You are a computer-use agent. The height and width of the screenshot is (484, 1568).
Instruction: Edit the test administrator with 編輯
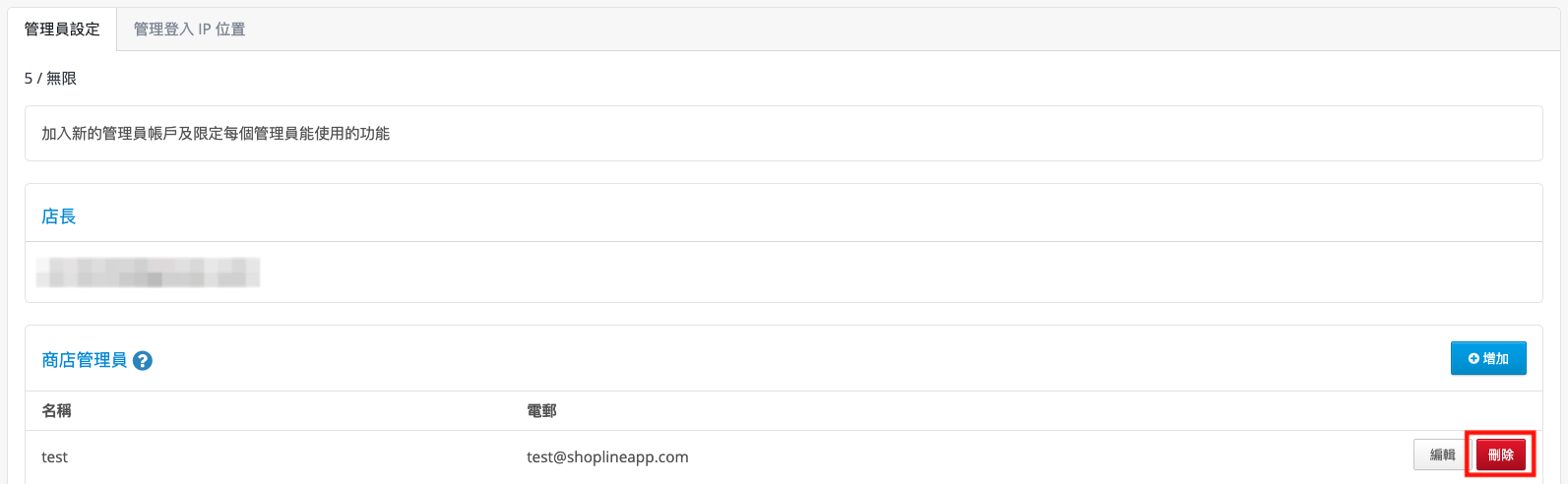pyautogui.click(x=1442, y=454)
